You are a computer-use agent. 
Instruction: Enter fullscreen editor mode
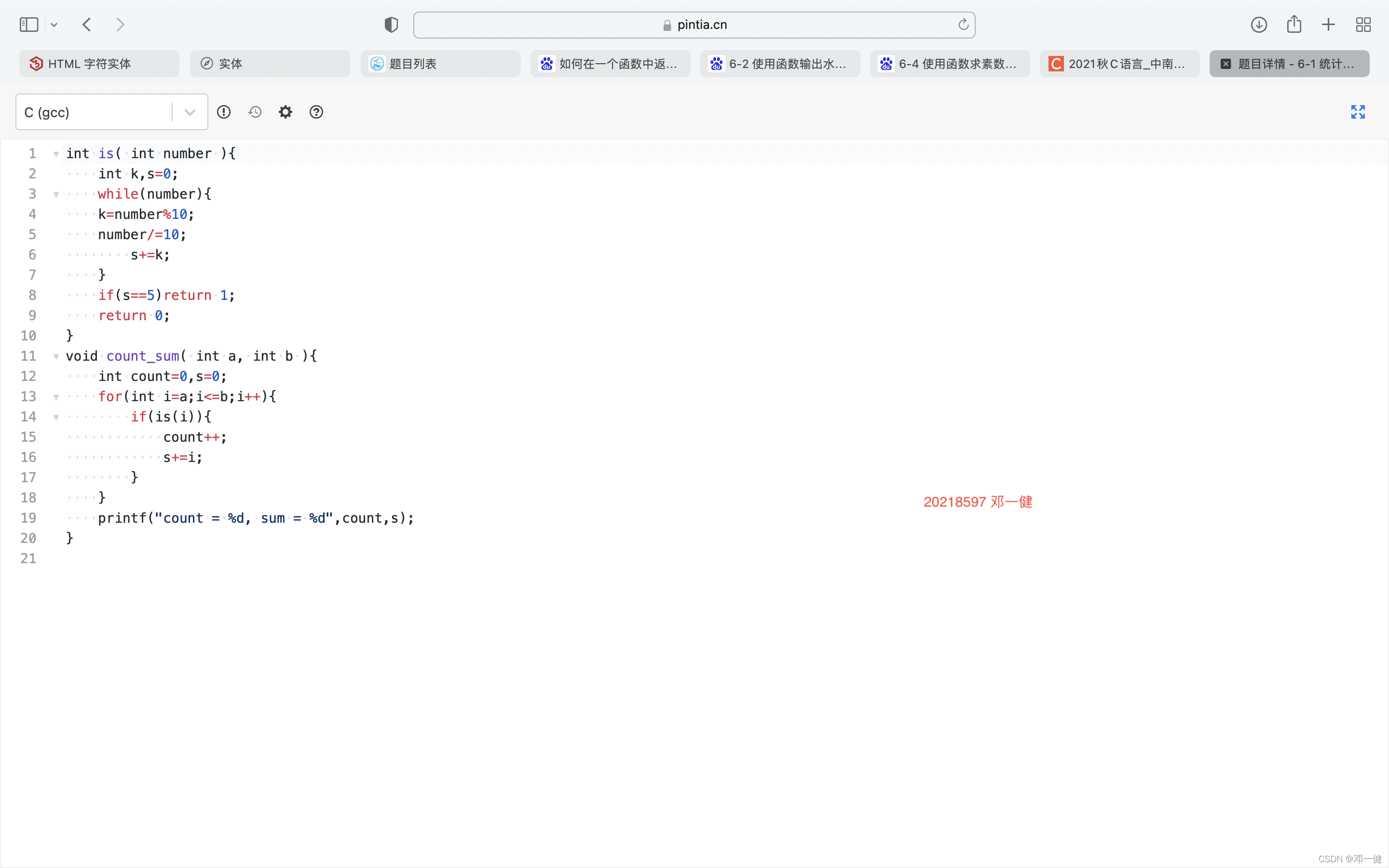tap(1358, 112)
